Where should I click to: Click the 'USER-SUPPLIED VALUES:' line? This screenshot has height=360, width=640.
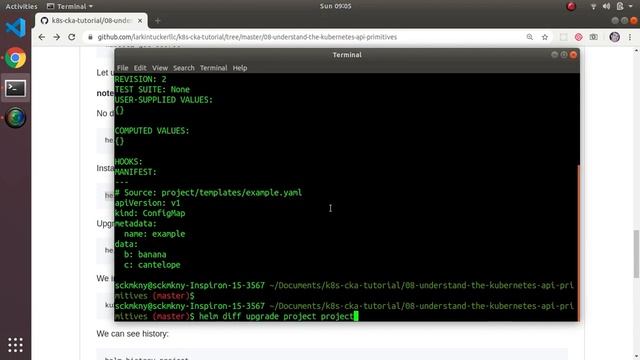[164, 100]
